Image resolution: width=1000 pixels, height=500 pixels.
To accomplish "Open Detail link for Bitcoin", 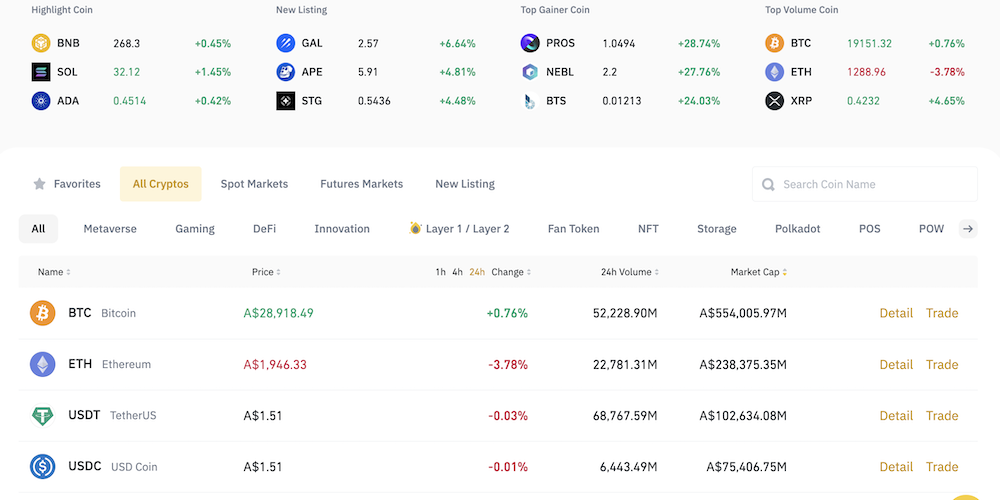I will click(x=896, y=313).
